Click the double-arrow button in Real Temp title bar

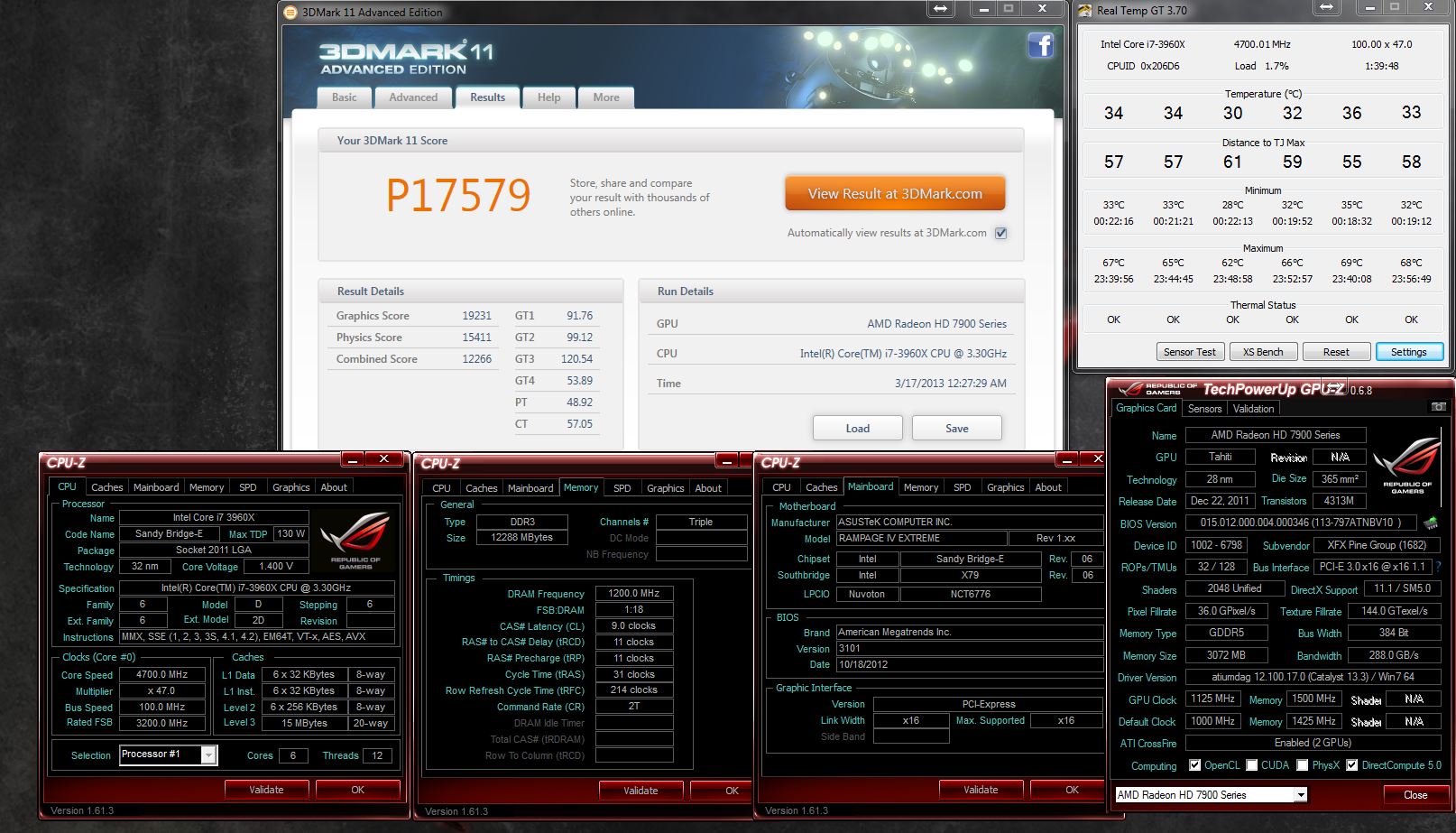click(x=1326, y=7)
